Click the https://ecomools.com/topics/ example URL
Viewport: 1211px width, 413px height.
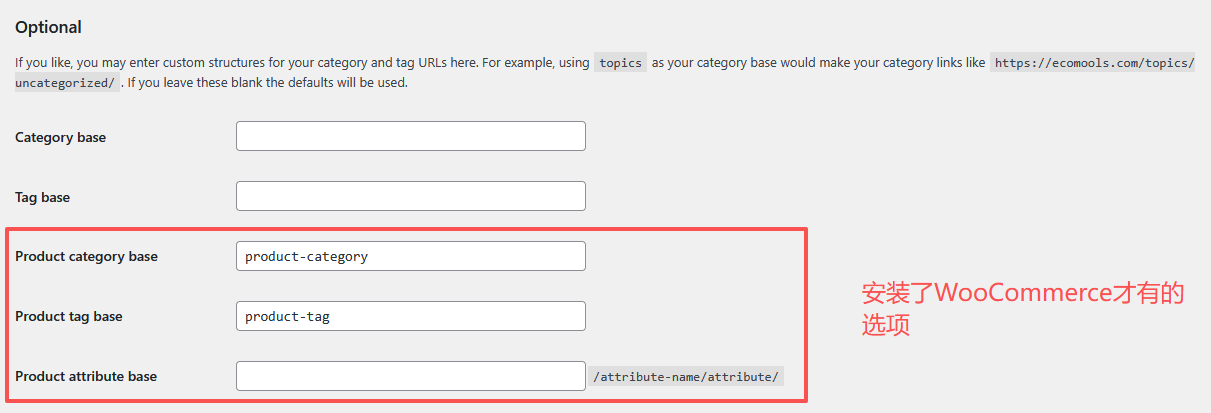pos(1093,62)
